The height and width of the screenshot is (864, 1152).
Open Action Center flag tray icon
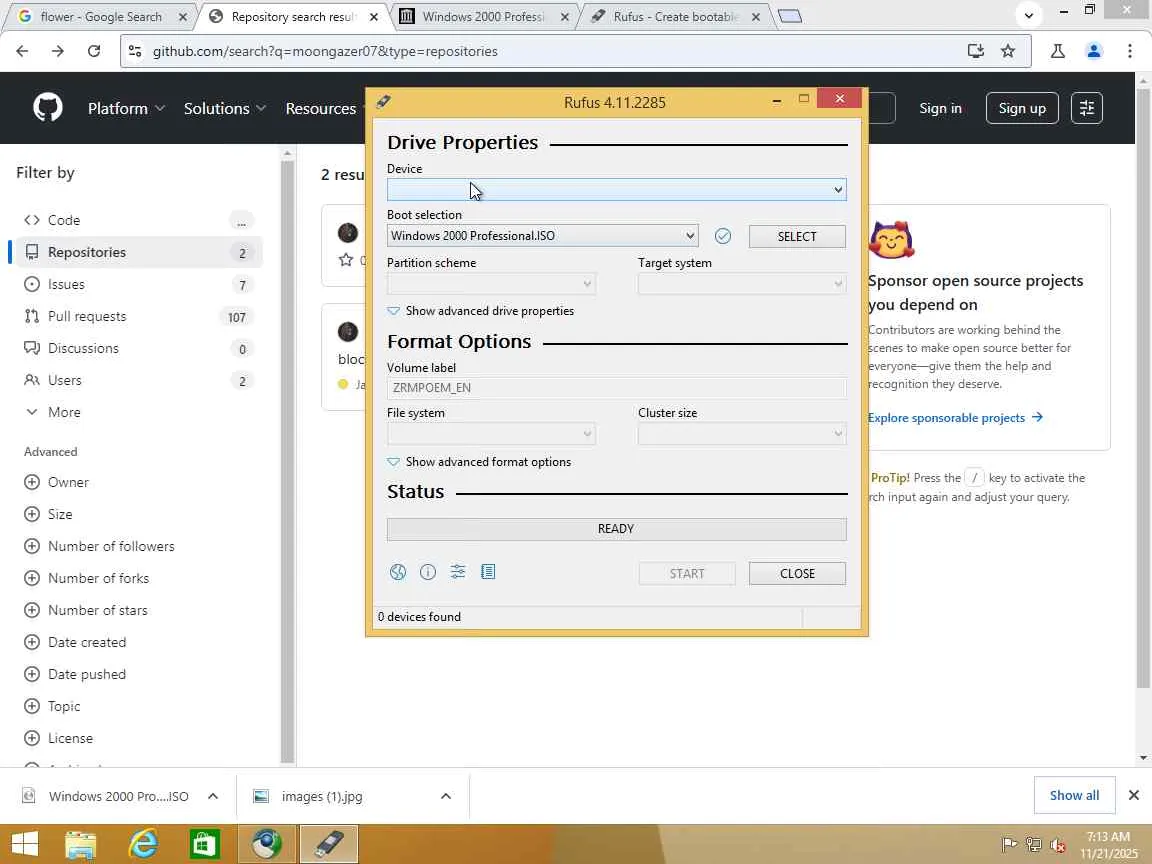tap(1009, 845)
